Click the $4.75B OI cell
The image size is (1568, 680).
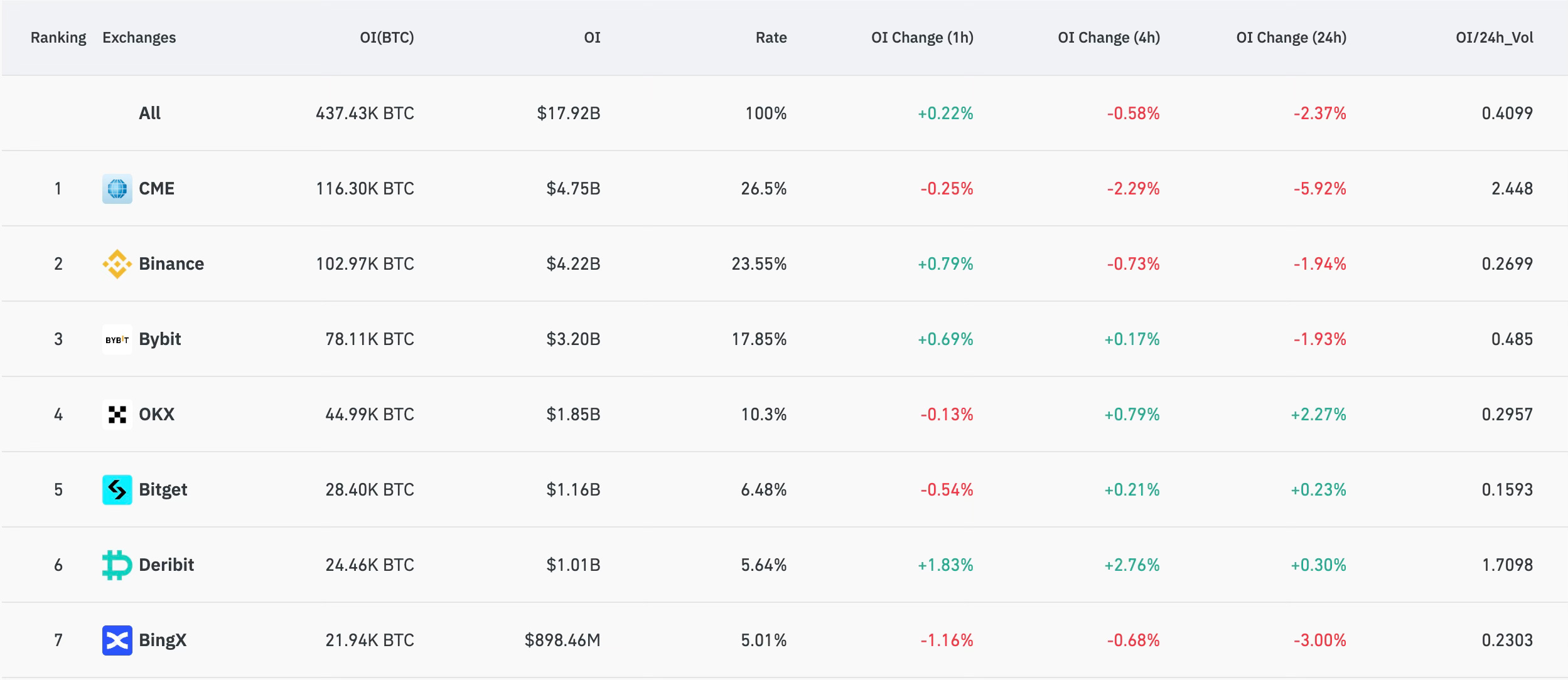tap(573, 189)
